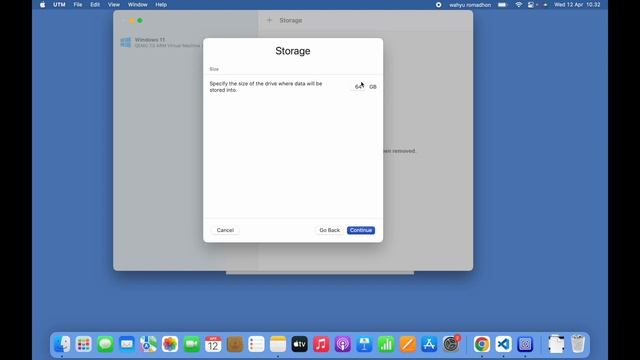Open the Wi-Fi menu icon
This screenshot has height=360, width=640.
pyautogui.click(x=519, y=5)
